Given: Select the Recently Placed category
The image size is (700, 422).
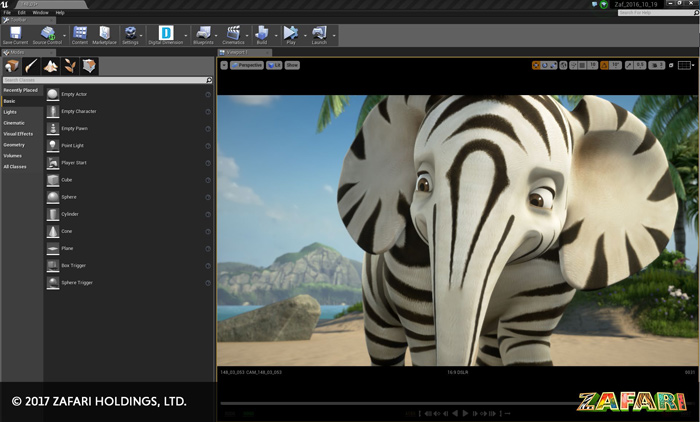Looking at the screenshot, I should (x=21, y=90).
